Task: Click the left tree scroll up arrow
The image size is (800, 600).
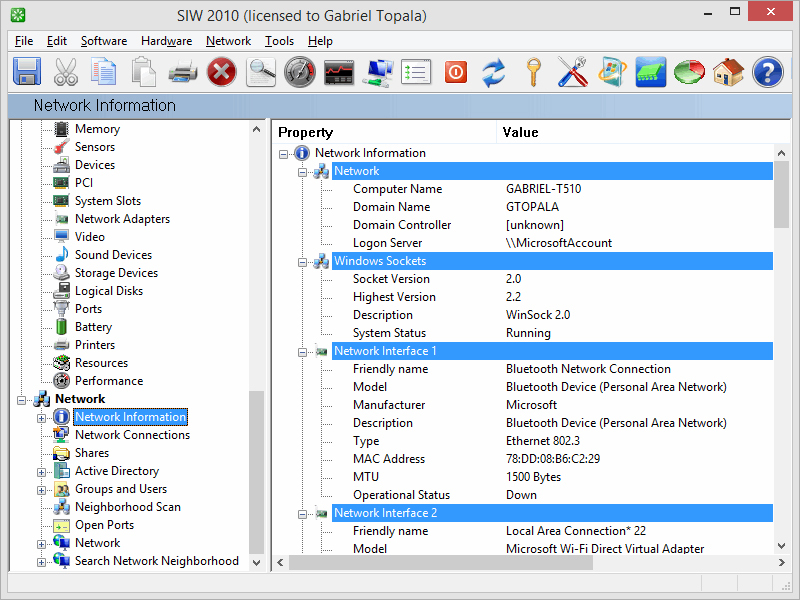Action: pos(256,130)
